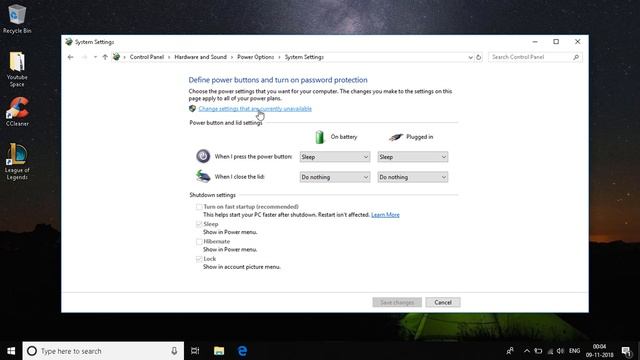Viewport: 640px width, 360px height.
Task: Click the Control Panel icon in address bar
Action: pos(116,57)
